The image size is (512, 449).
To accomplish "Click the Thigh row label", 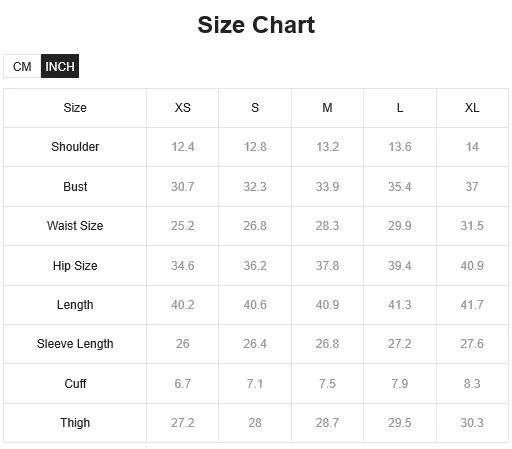I will [75, 423].
